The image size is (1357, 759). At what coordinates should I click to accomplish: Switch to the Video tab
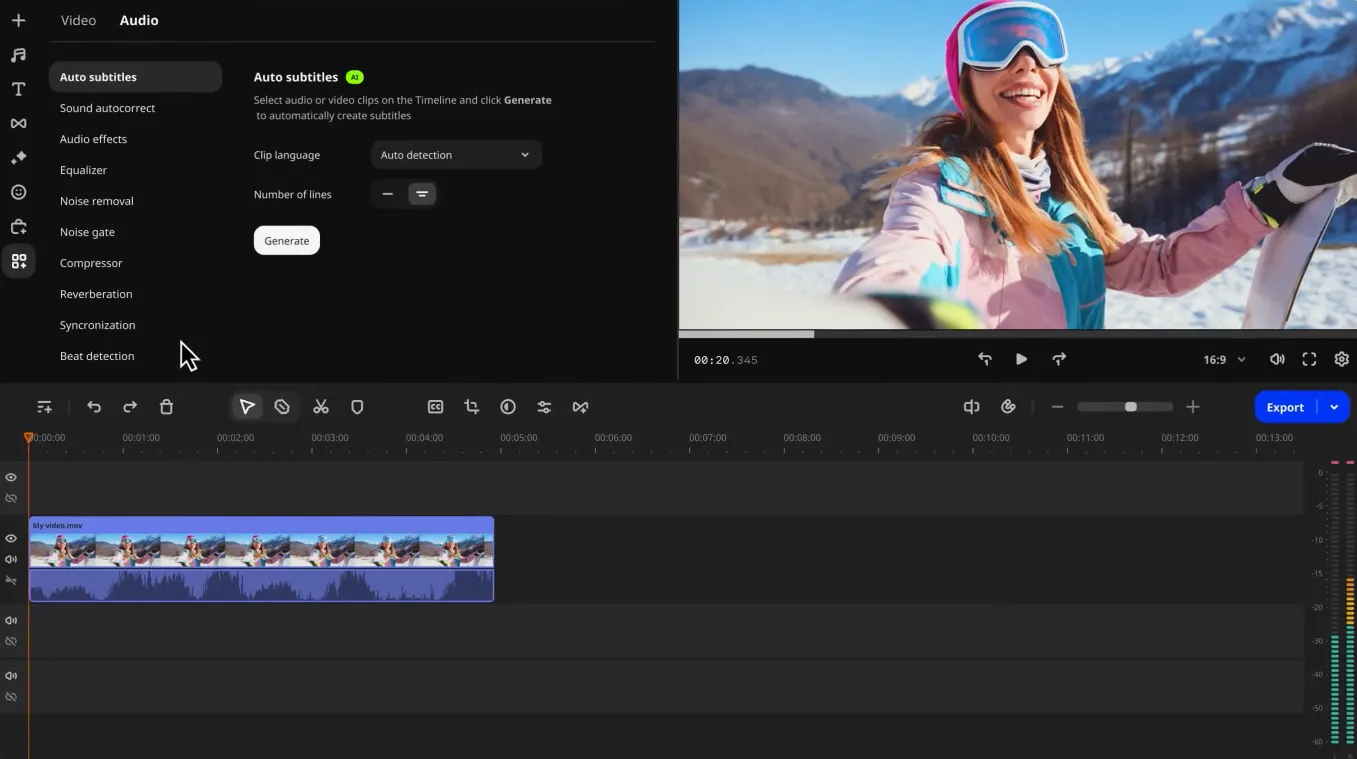pos(78,19)
